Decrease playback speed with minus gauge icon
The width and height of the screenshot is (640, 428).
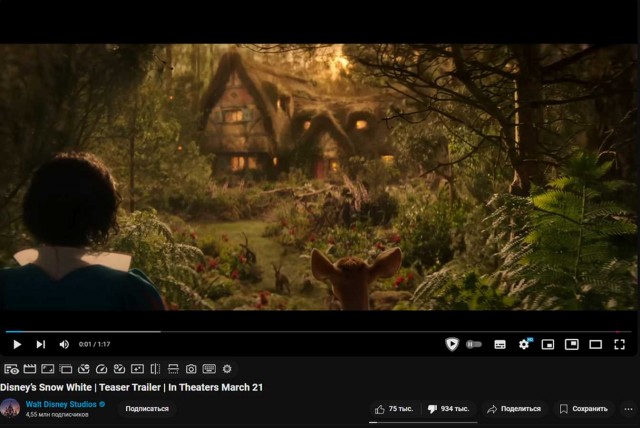point(84,369)
